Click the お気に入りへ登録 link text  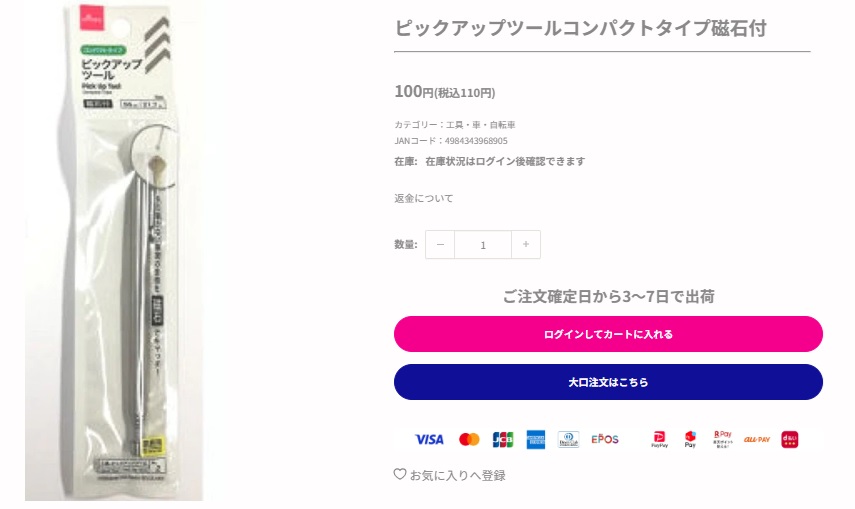458,475
